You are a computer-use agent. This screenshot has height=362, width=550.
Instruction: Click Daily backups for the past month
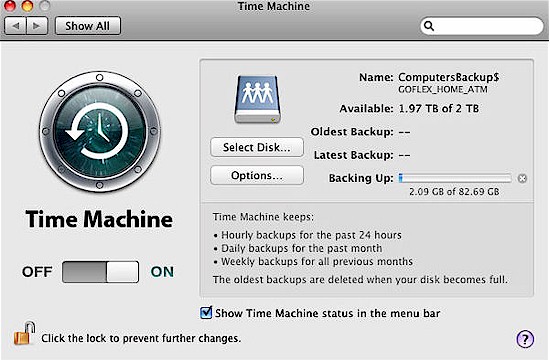(302, 248)
